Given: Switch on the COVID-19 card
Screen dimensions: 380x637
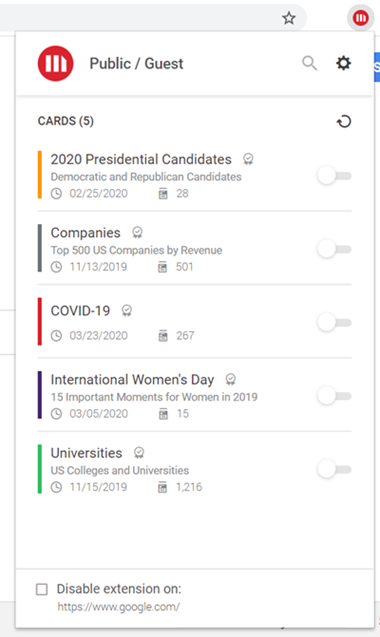Looking at the screenshot, I should pyautogui.click(x=334, y=323).
